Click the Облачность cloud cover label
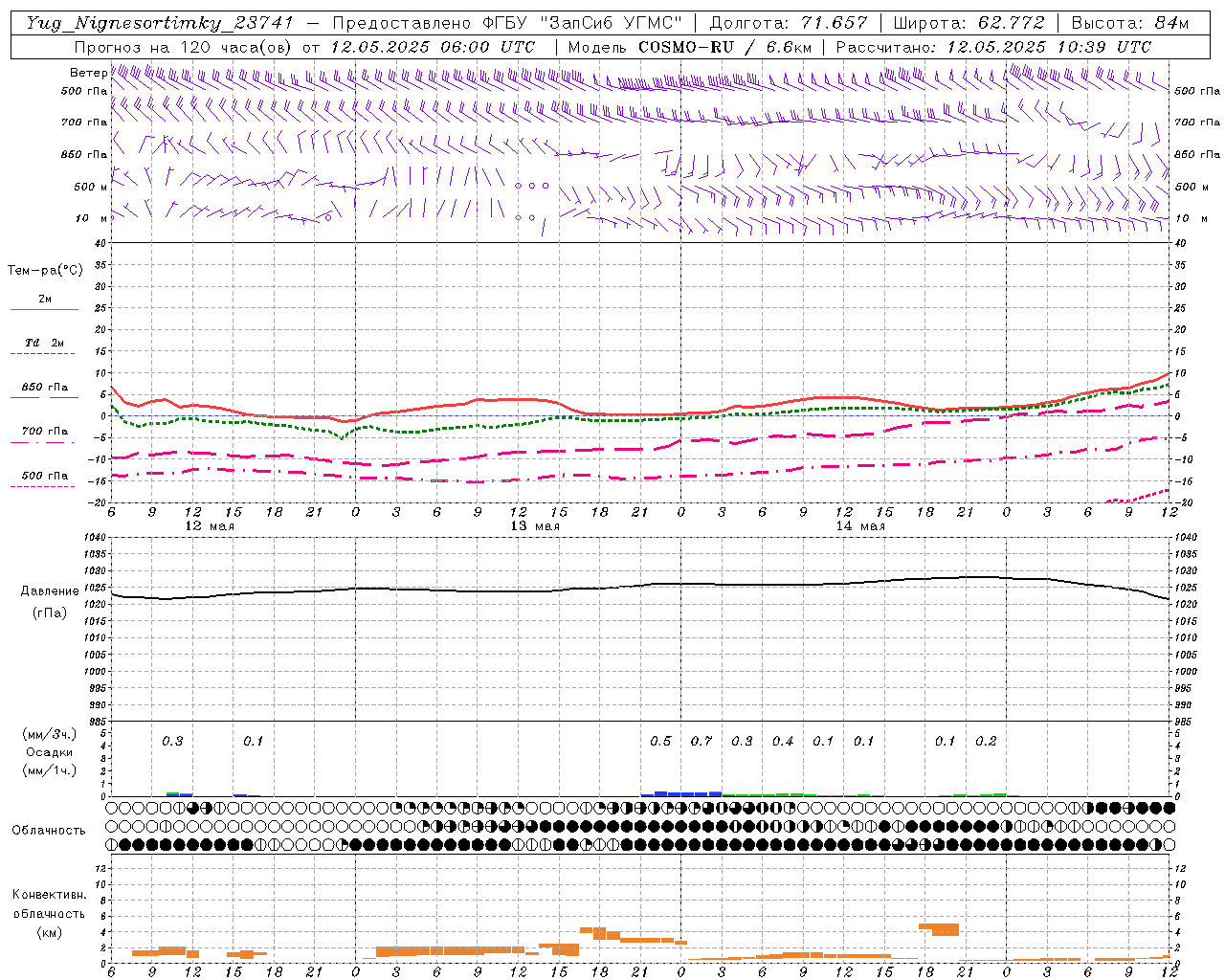Screen dimensions: 1225x980 [x=49, y=831]
